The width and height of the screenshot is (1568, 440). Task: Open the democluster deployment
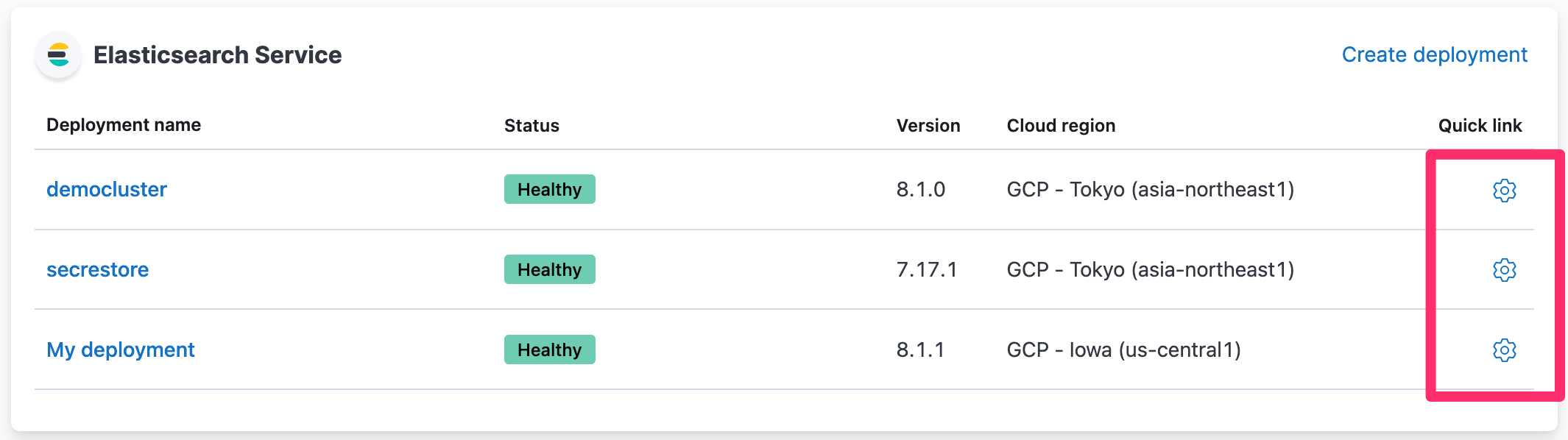point(107,190)
